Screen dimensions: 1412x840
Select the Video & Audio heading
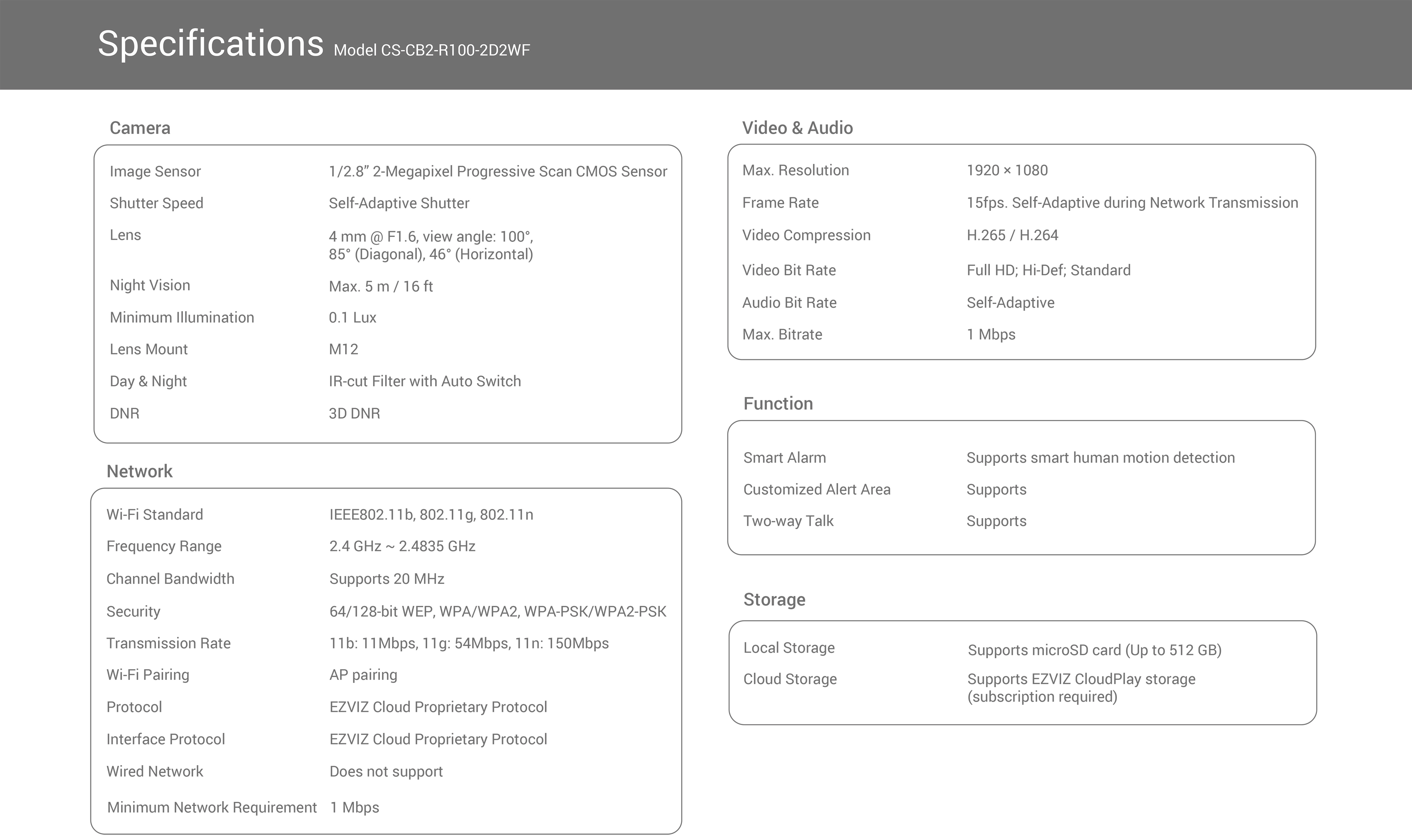(797, 128)
